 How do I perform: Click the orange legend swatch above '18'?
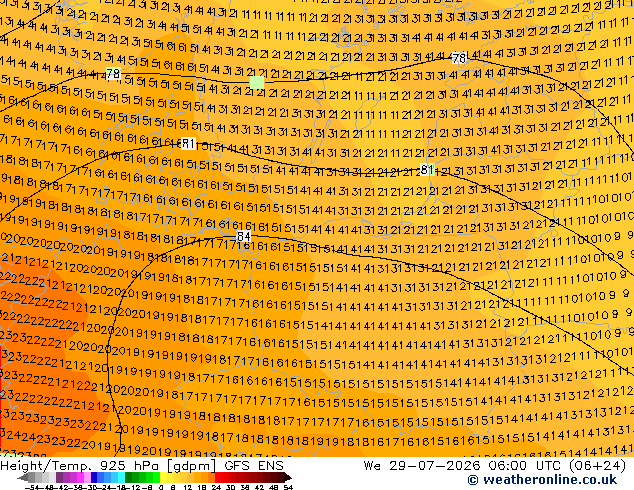point(204,477)
